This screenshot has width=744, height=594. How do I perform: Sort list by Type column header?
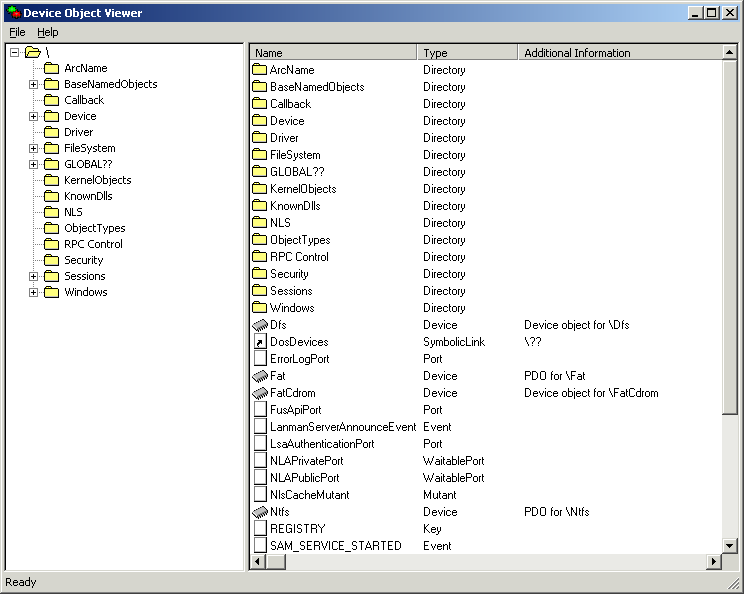tap(467, 53)
